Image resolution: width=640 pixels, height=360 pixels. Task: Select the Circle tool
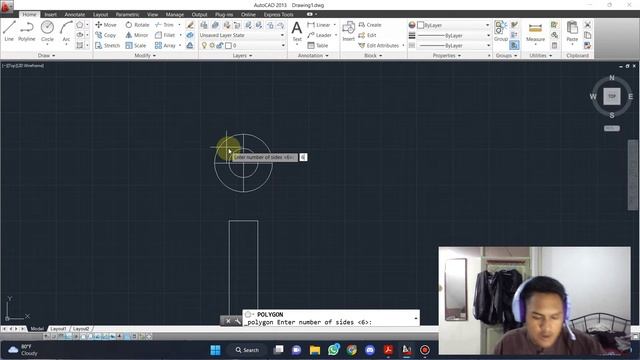click(47, 31)
